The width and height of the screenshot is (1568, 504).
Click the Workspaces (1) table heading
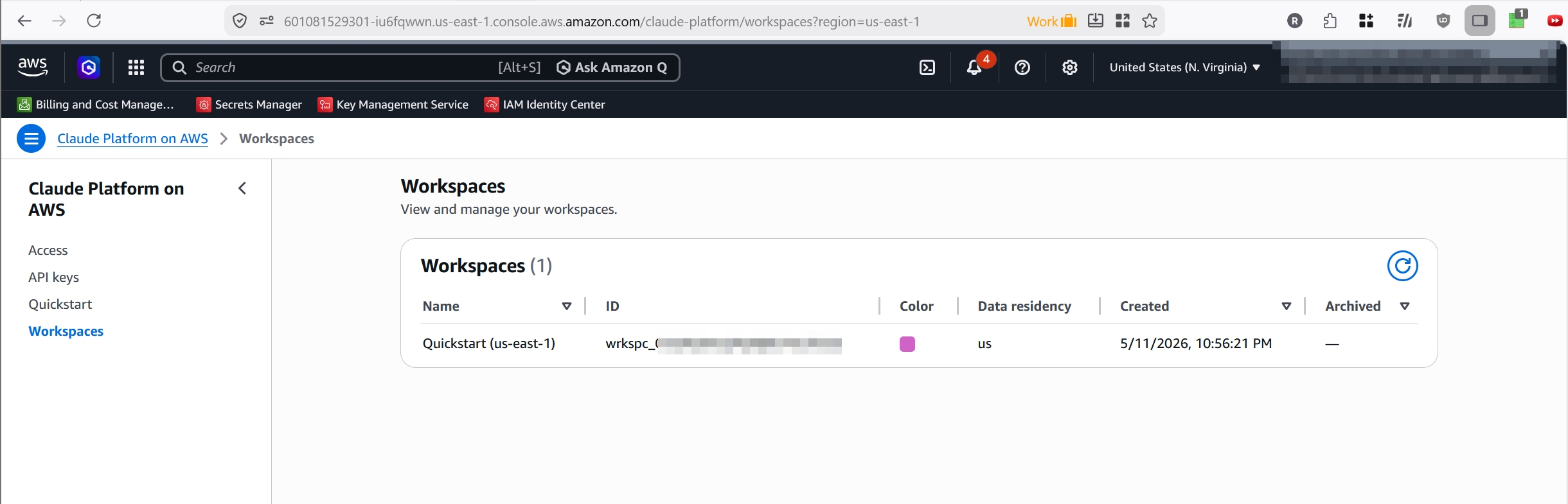486,266
